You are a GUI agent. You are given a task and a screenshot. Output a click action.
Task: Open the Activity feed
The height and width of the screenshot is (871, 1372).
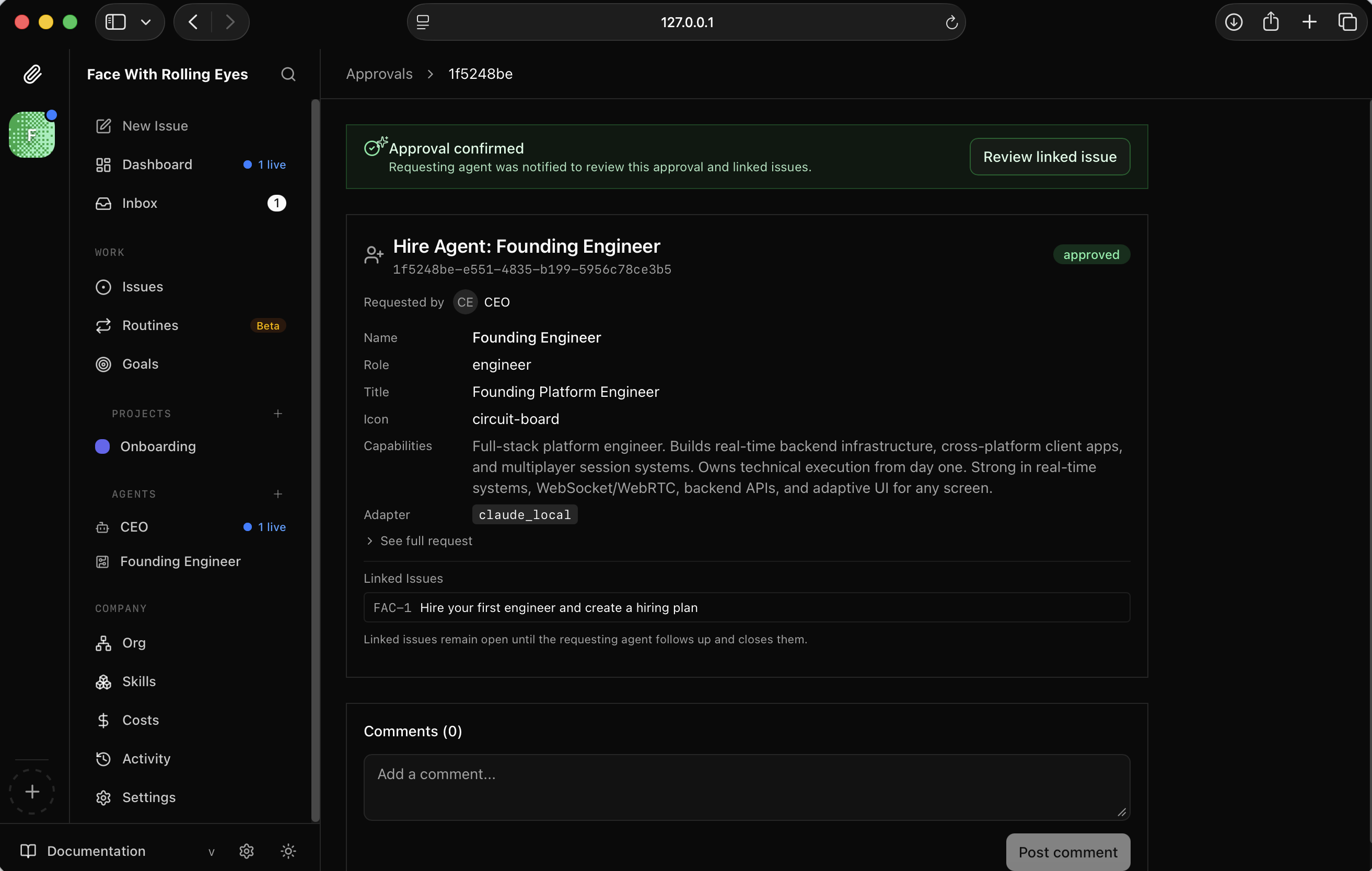(x=145, y=758)
